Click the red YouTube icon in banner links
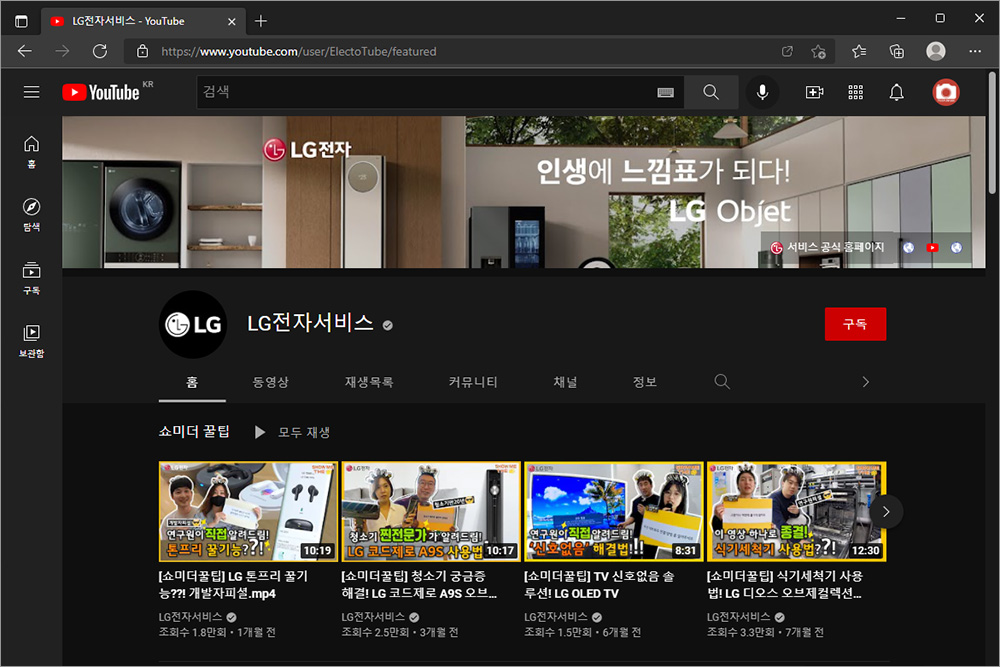1000x667 pixels. 932,247
